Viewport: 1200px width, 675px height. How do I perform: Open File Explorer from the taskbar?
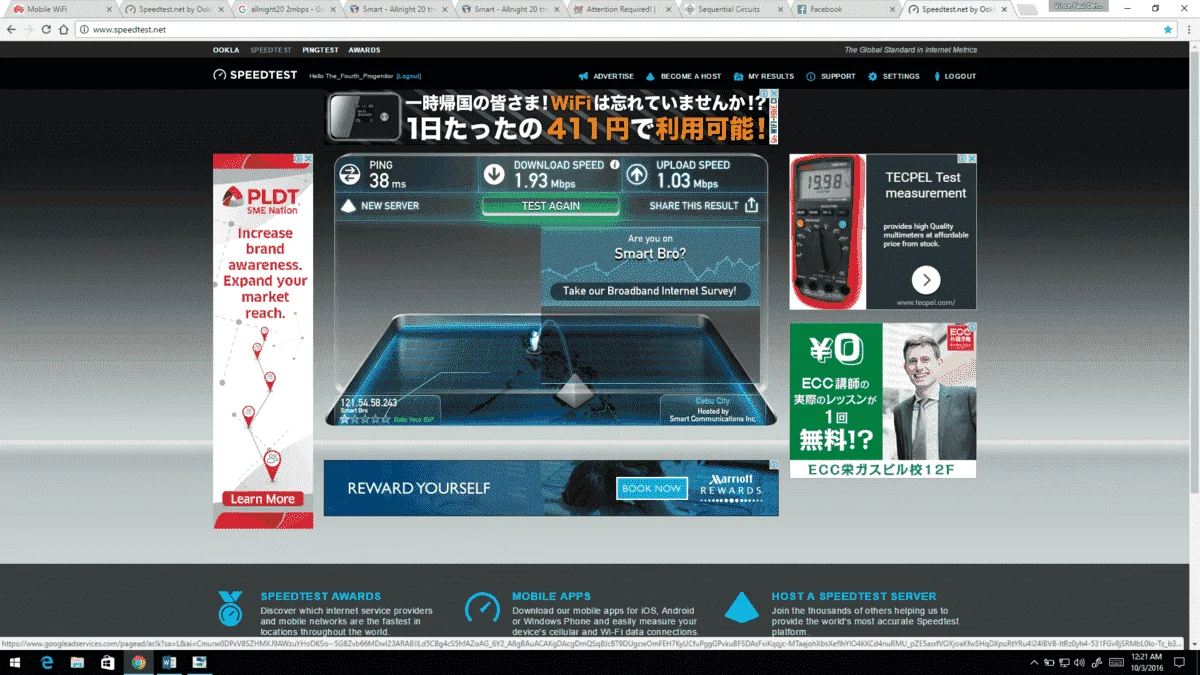(77, 663)
